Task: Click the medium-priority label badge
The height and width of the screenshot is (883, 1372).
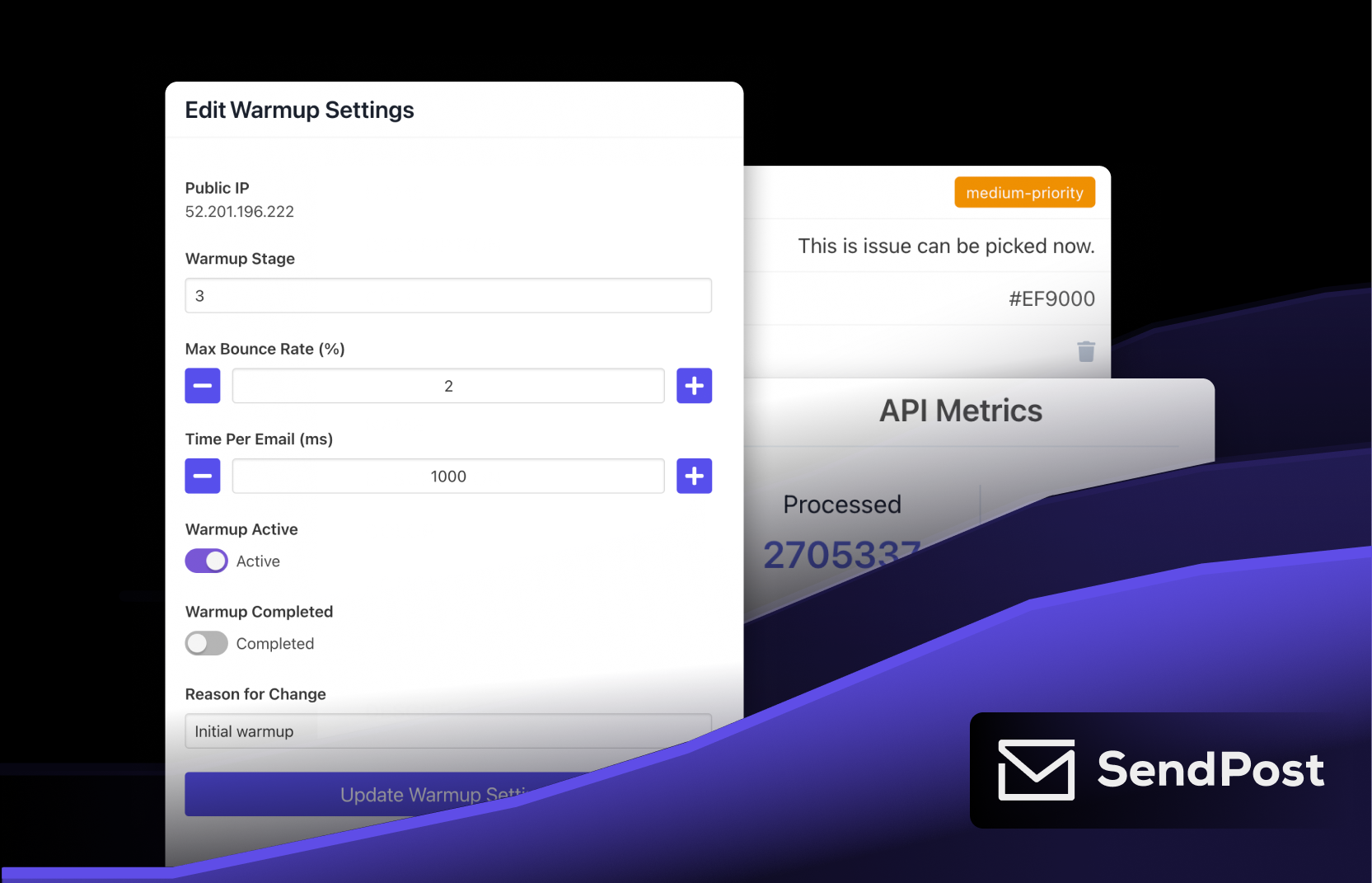Action: tap(1025, 192)
